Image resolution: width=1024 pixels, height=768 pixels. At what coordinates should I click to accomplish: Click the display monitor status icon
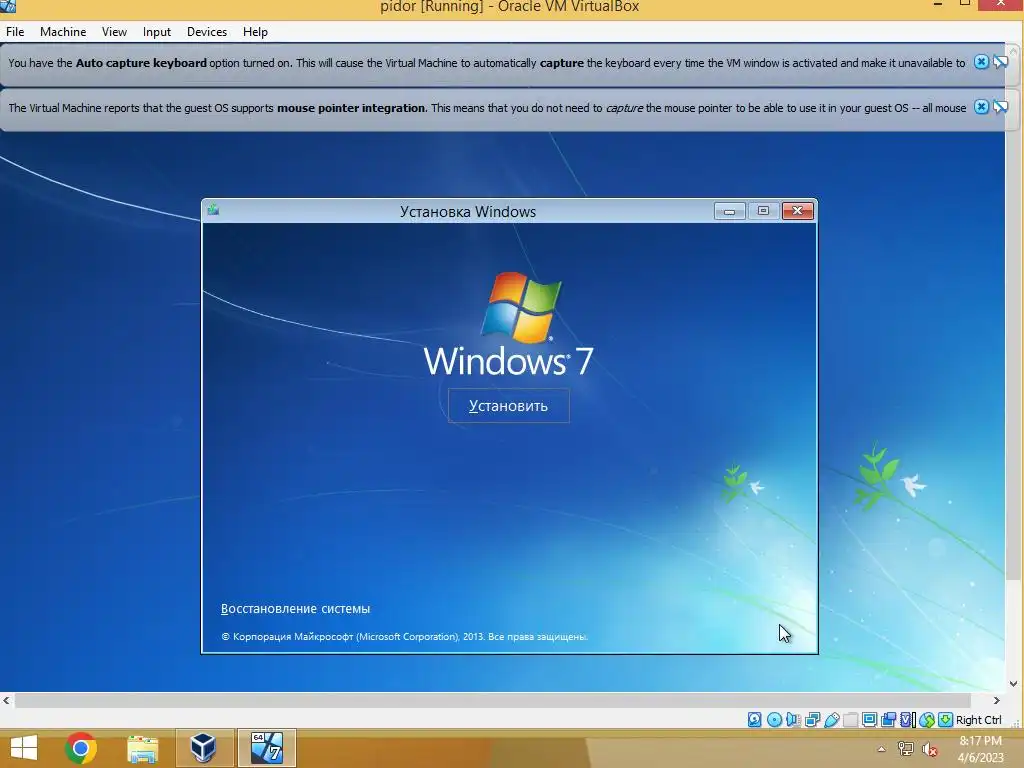(869, 720)
